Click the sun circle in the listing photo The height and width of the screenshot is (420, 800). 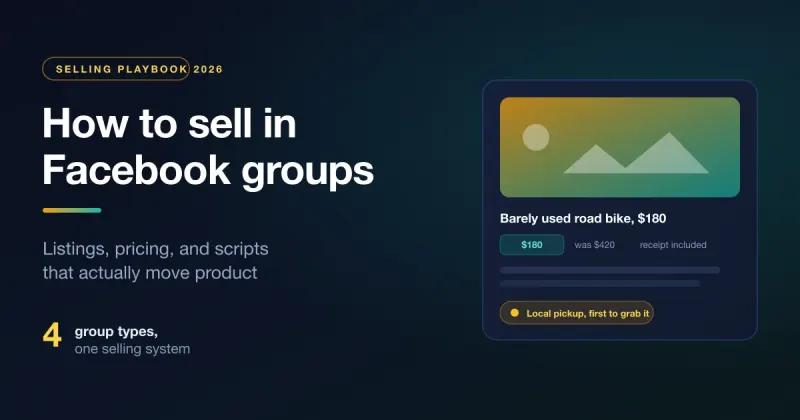pos(536,137)
